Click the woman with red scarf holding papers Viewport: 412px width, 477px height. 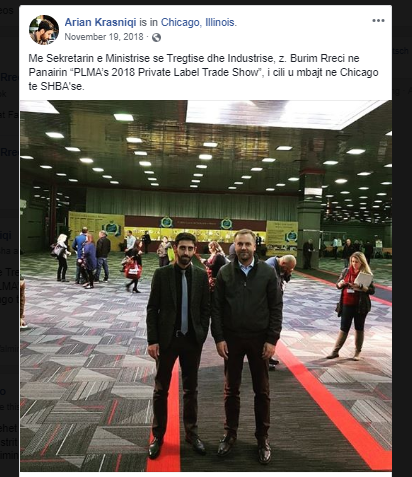(x=354, y=305)
